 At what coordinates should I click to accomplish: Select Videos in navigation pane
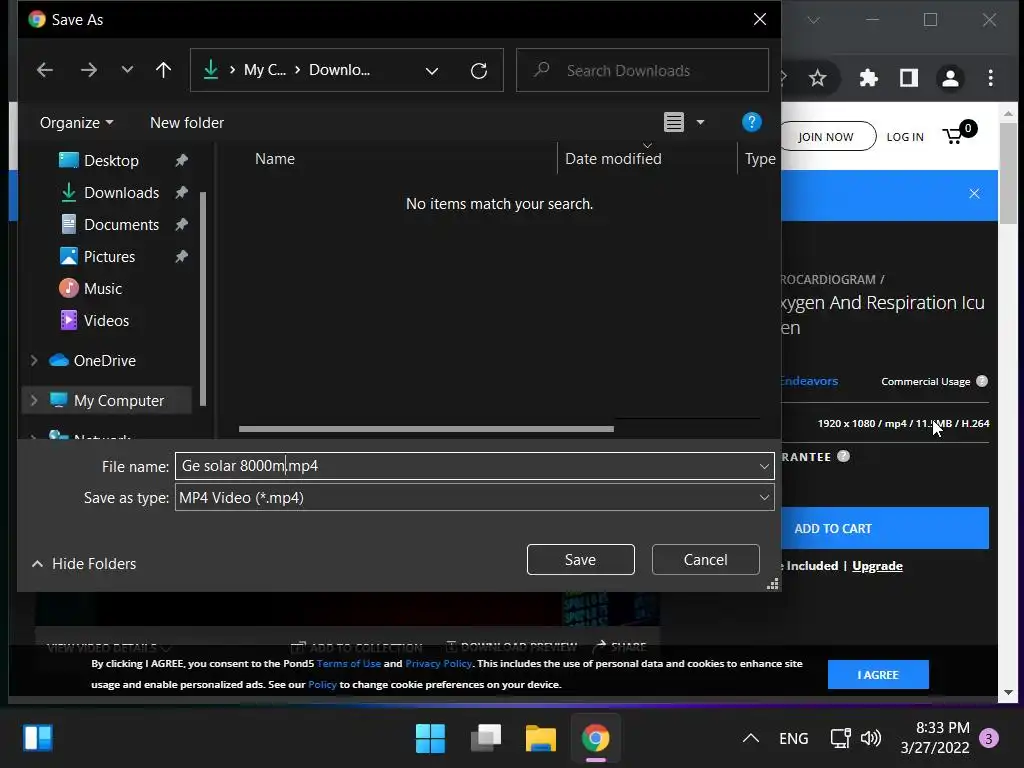[106, 321]
